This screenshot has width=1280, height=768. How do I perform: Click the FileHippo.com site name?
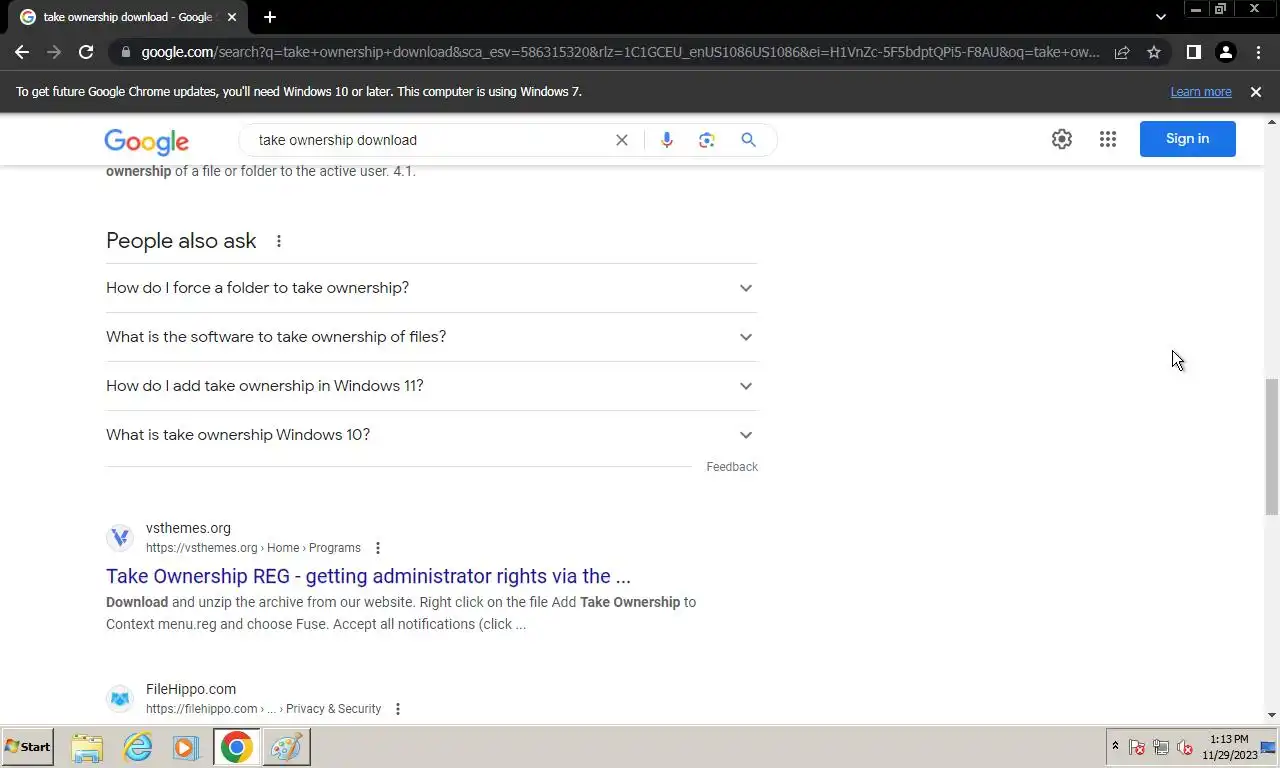point(191,689)
